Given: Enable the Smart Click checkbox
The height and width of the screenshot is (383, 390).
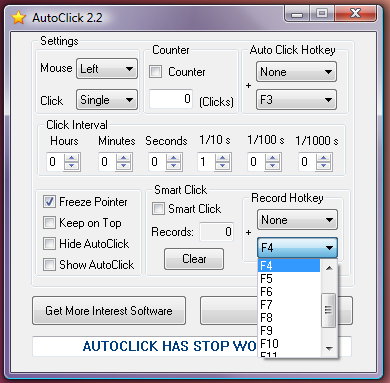Looking at the screenshot, I should click(x=158, y=209).
